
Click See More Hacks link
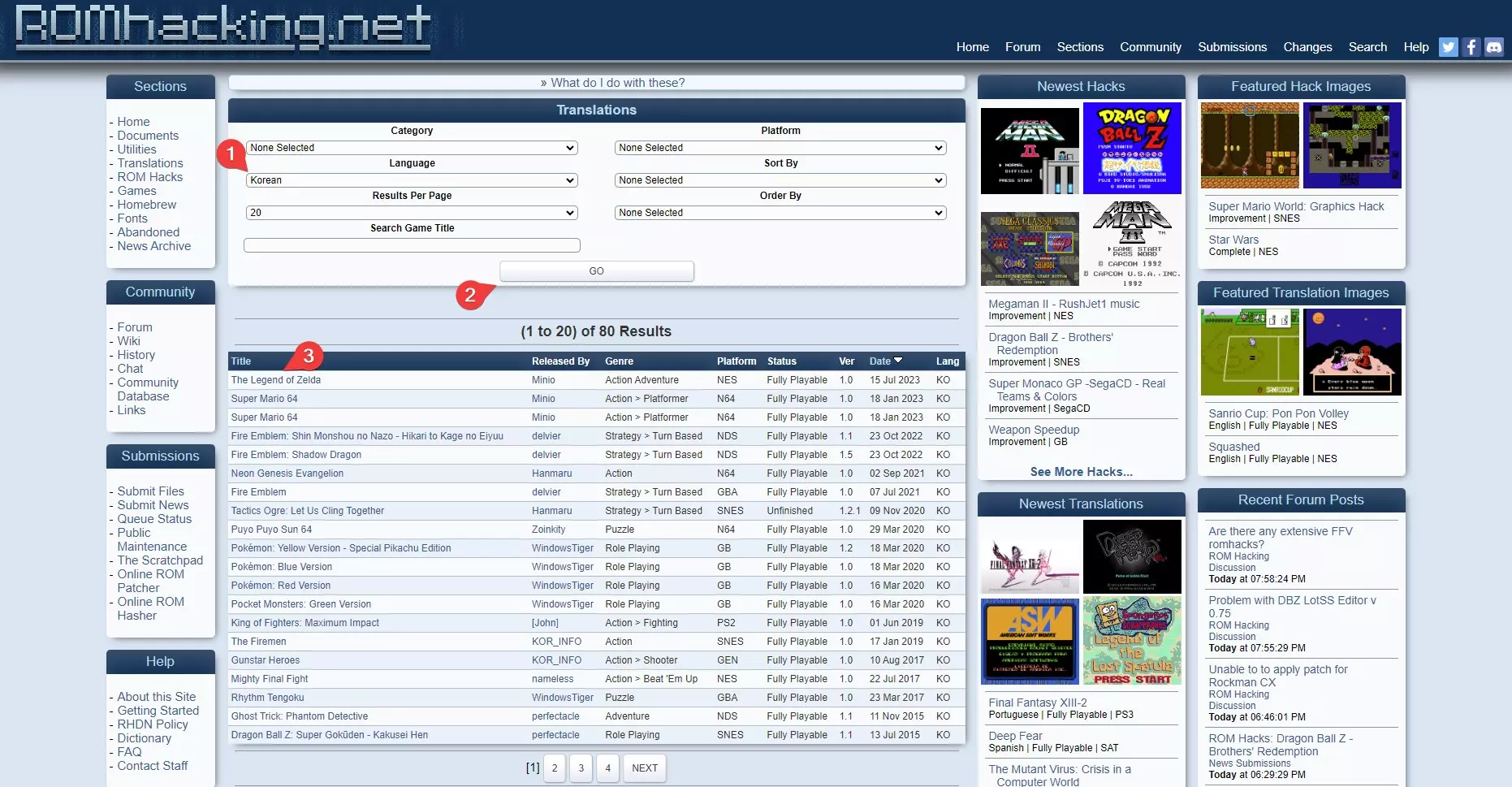click(1081, 472)
